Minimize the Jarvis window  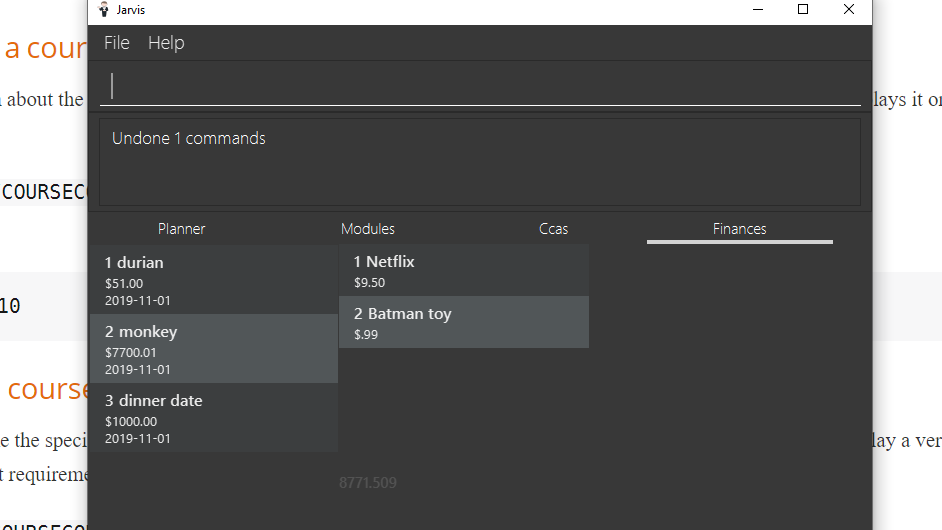(757, 10)
